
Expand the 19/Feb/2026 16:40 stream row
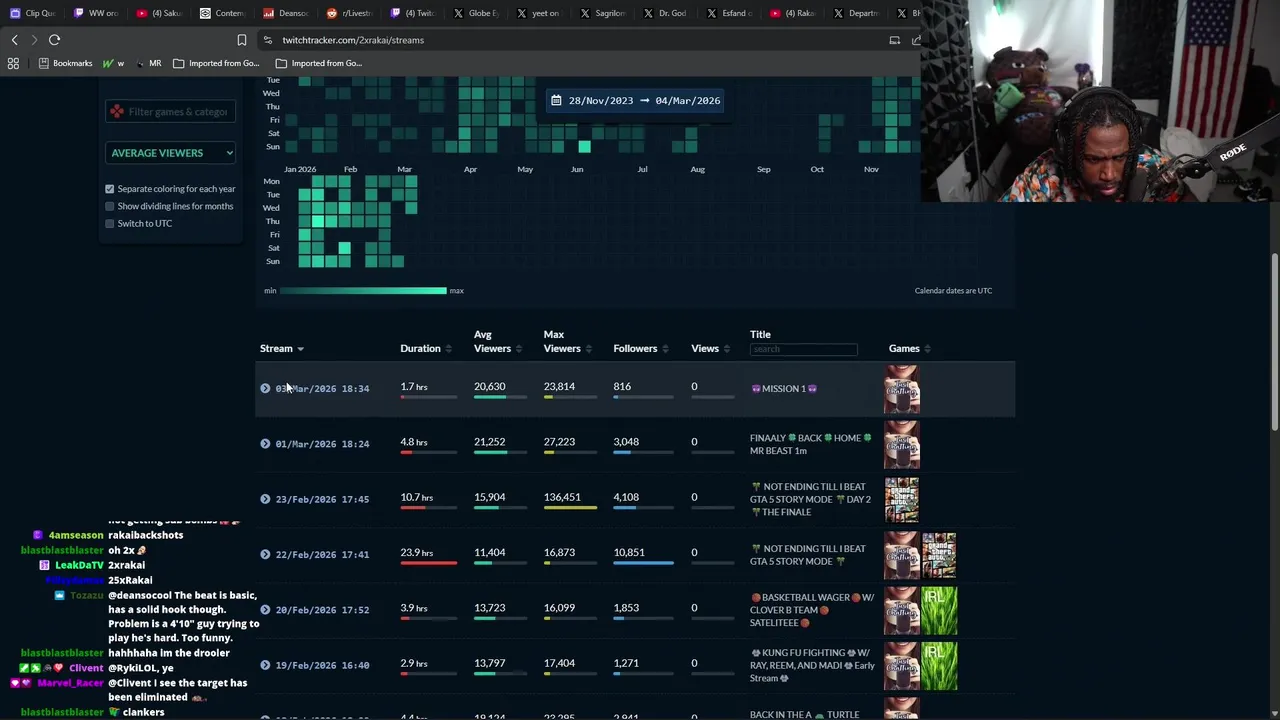[265, 665]
